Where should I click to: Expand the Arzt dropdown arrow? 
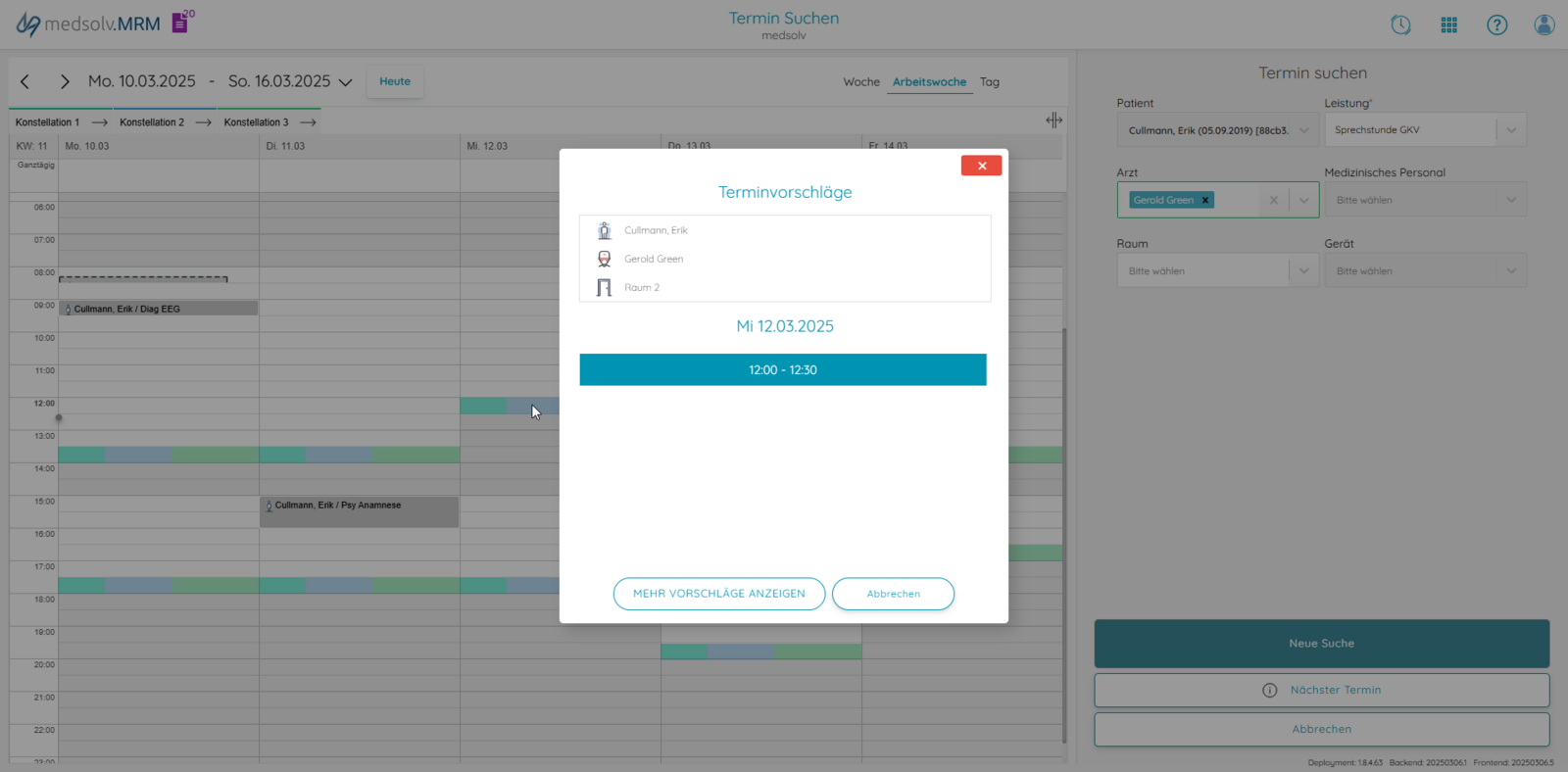click(1303, 200)
